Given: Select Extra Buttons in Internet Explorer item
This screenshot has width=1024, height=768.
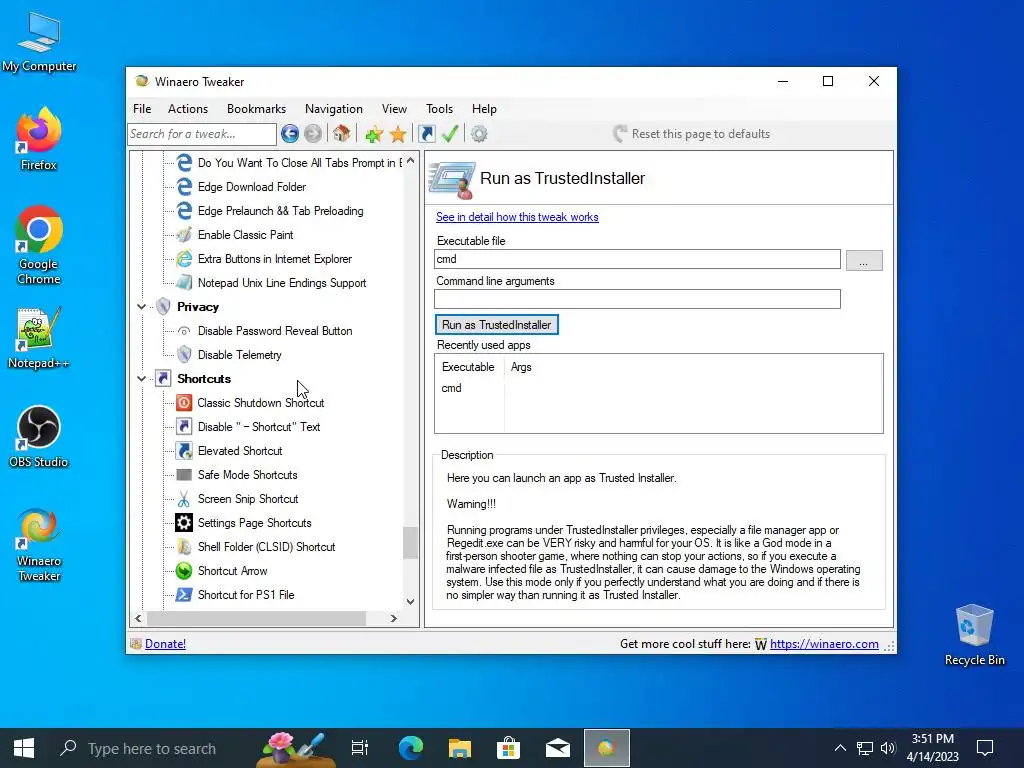Looking at the screenshot, I should pyautogui.click(x=275, y=259).
